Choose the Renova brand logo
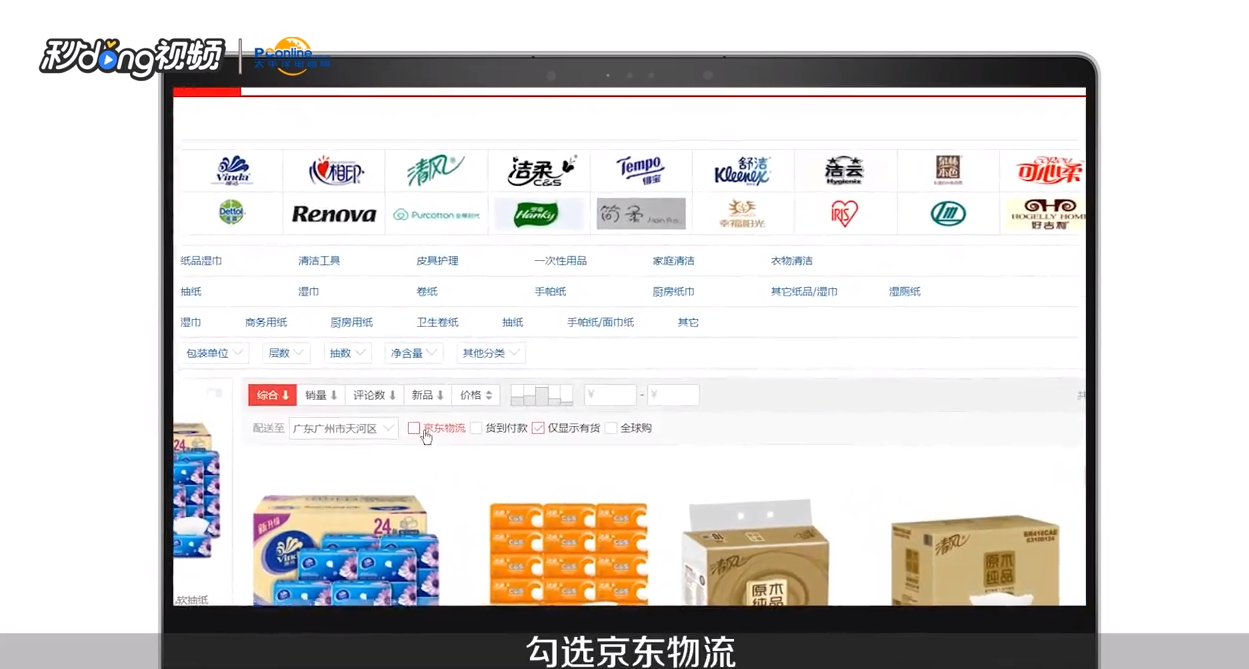 [x=334, y=214]
